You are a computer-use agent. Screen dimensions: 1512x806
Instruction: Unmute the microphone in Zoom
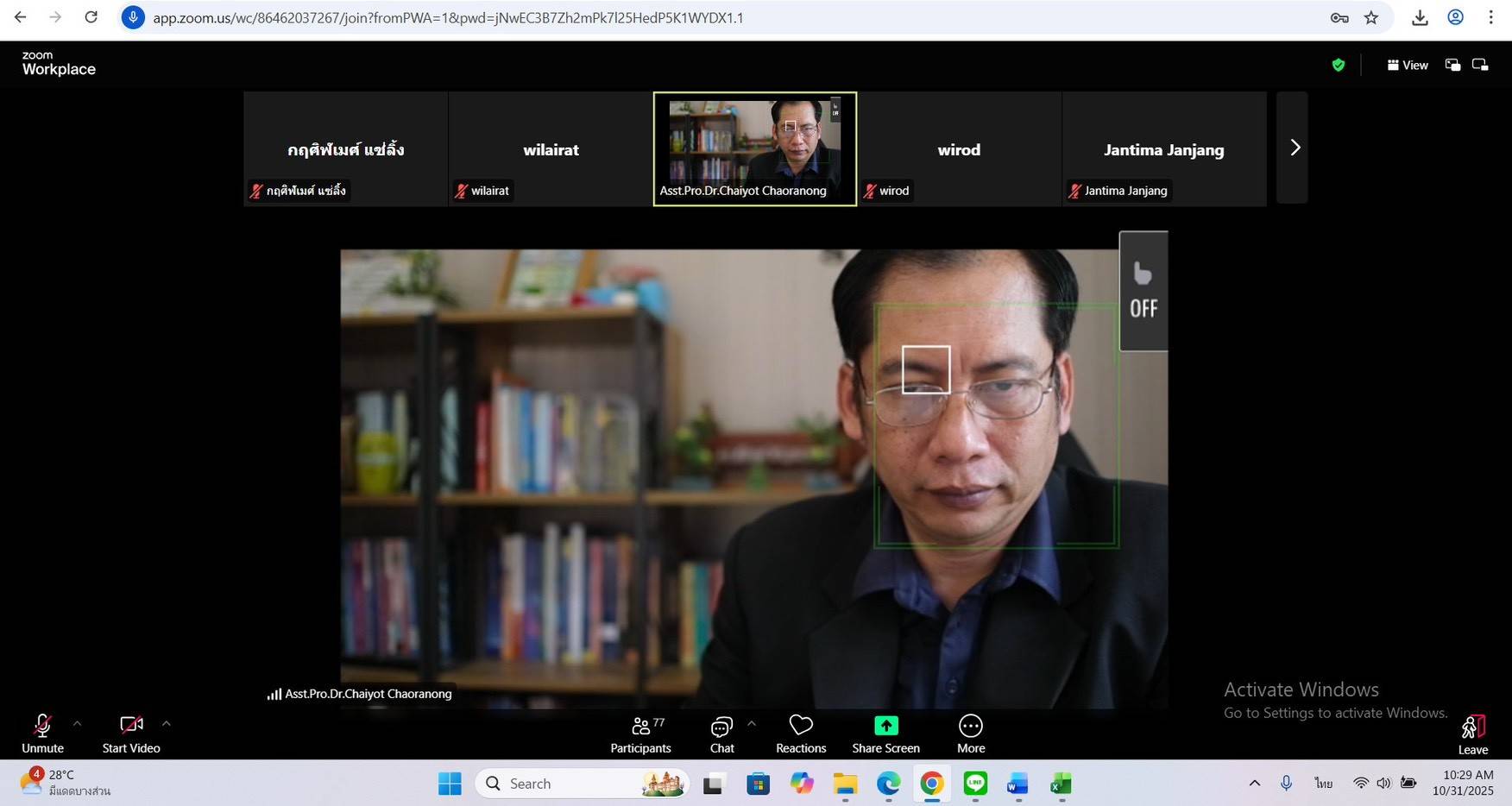point(42,734)
